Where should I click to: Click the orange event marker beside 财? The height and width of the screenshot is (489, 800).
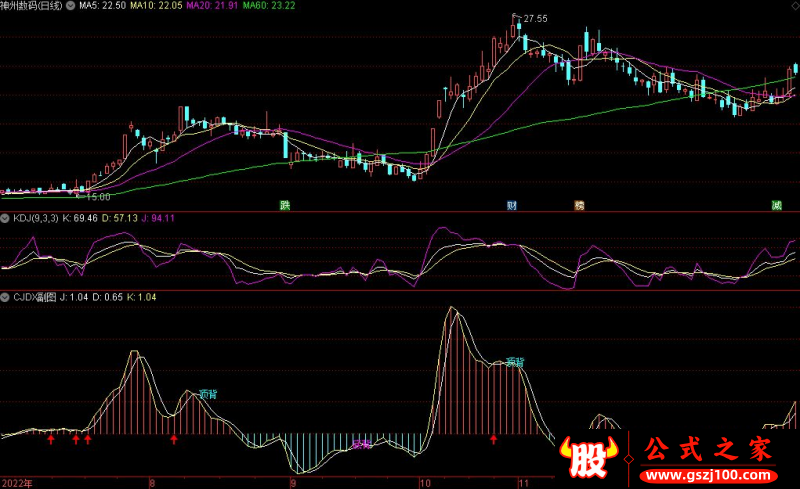point(578,206)
